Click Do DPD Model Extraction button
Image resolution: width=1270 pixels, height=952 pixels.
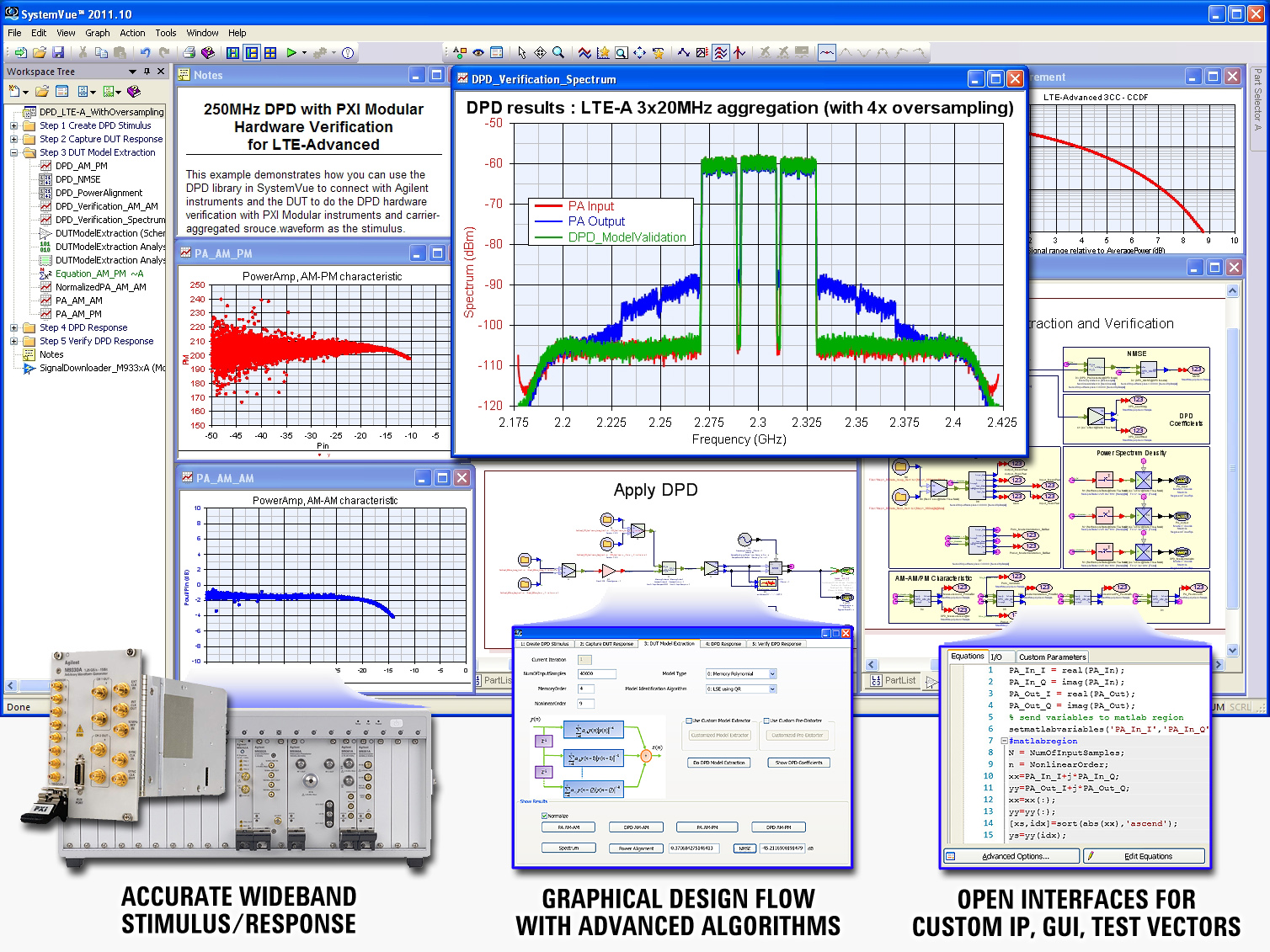coord(718,763)
